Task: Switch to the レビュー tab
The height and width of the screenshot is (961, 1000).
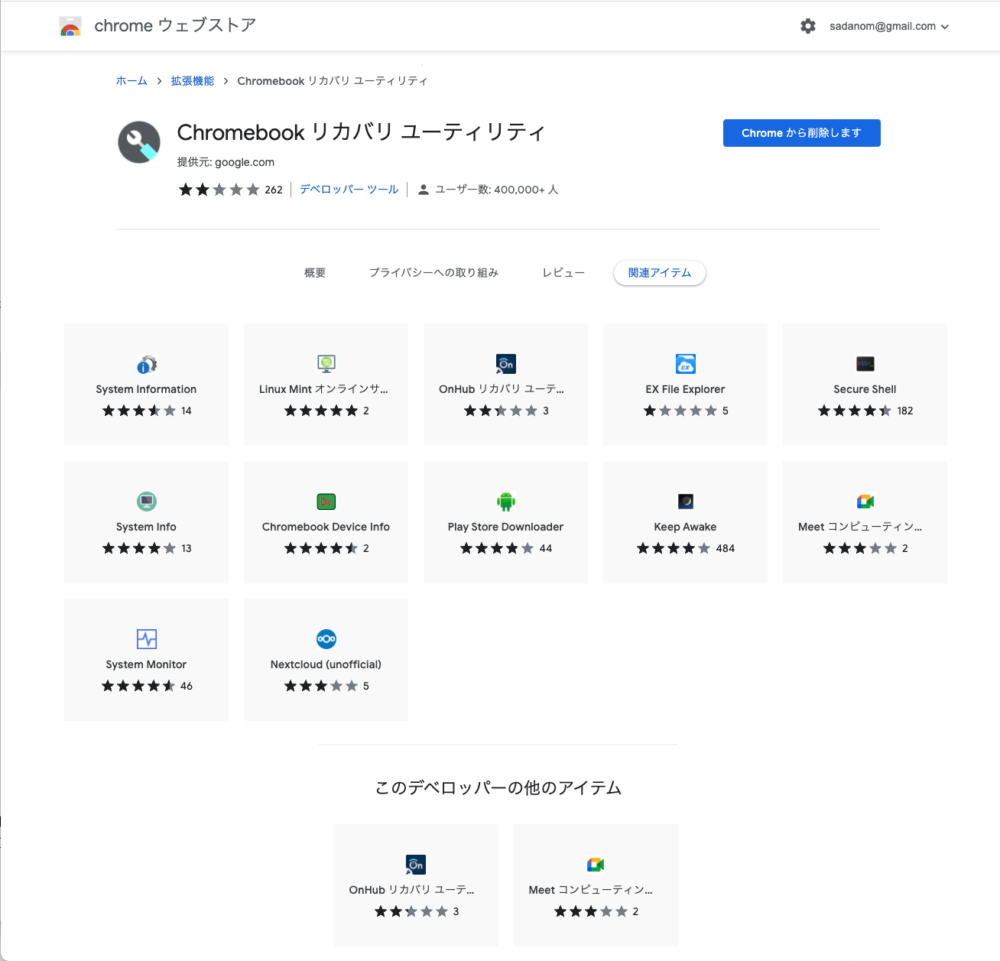Action: point(563,273)
